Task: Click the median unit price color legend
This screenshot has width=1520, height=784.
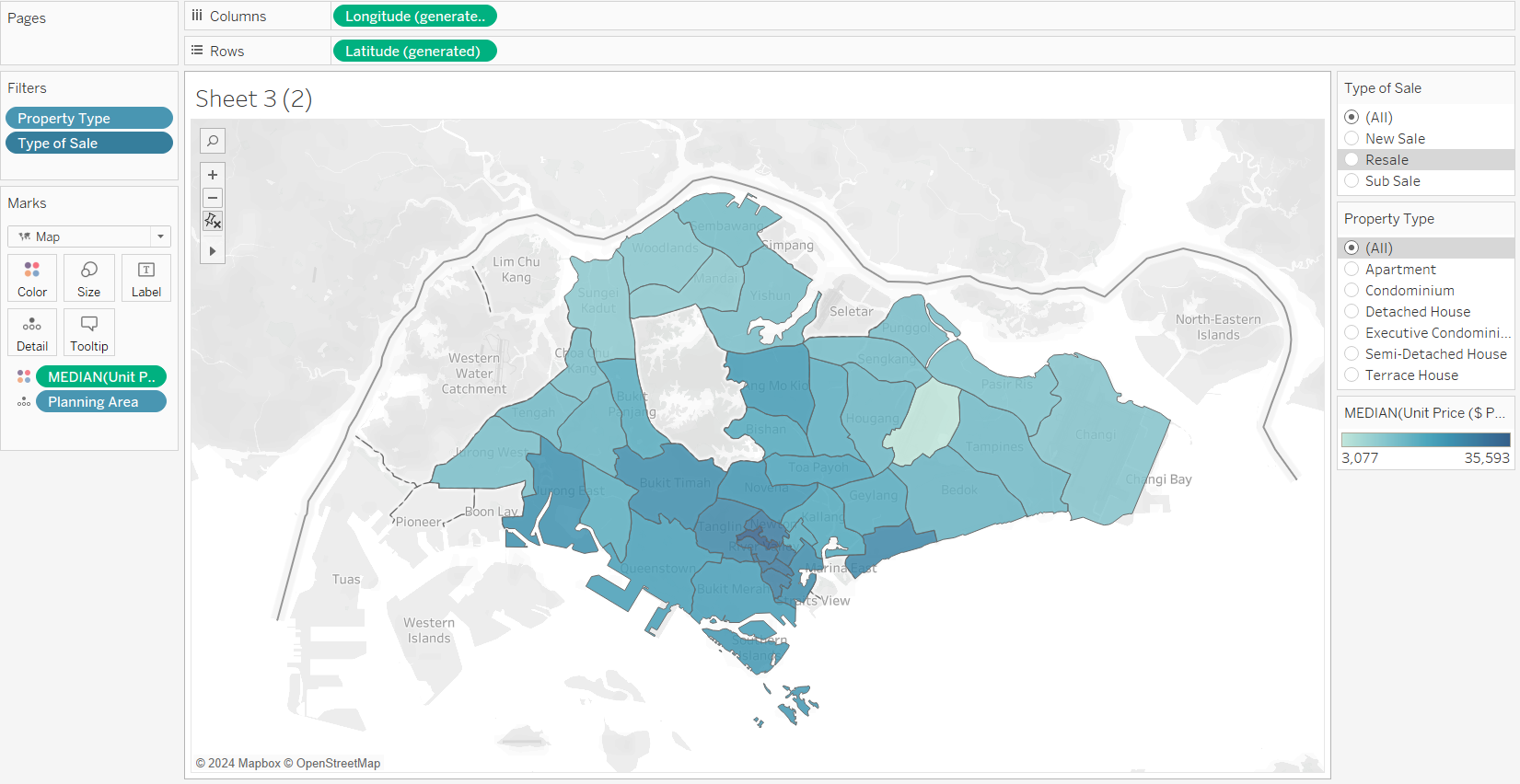Action: point(1425,440)
